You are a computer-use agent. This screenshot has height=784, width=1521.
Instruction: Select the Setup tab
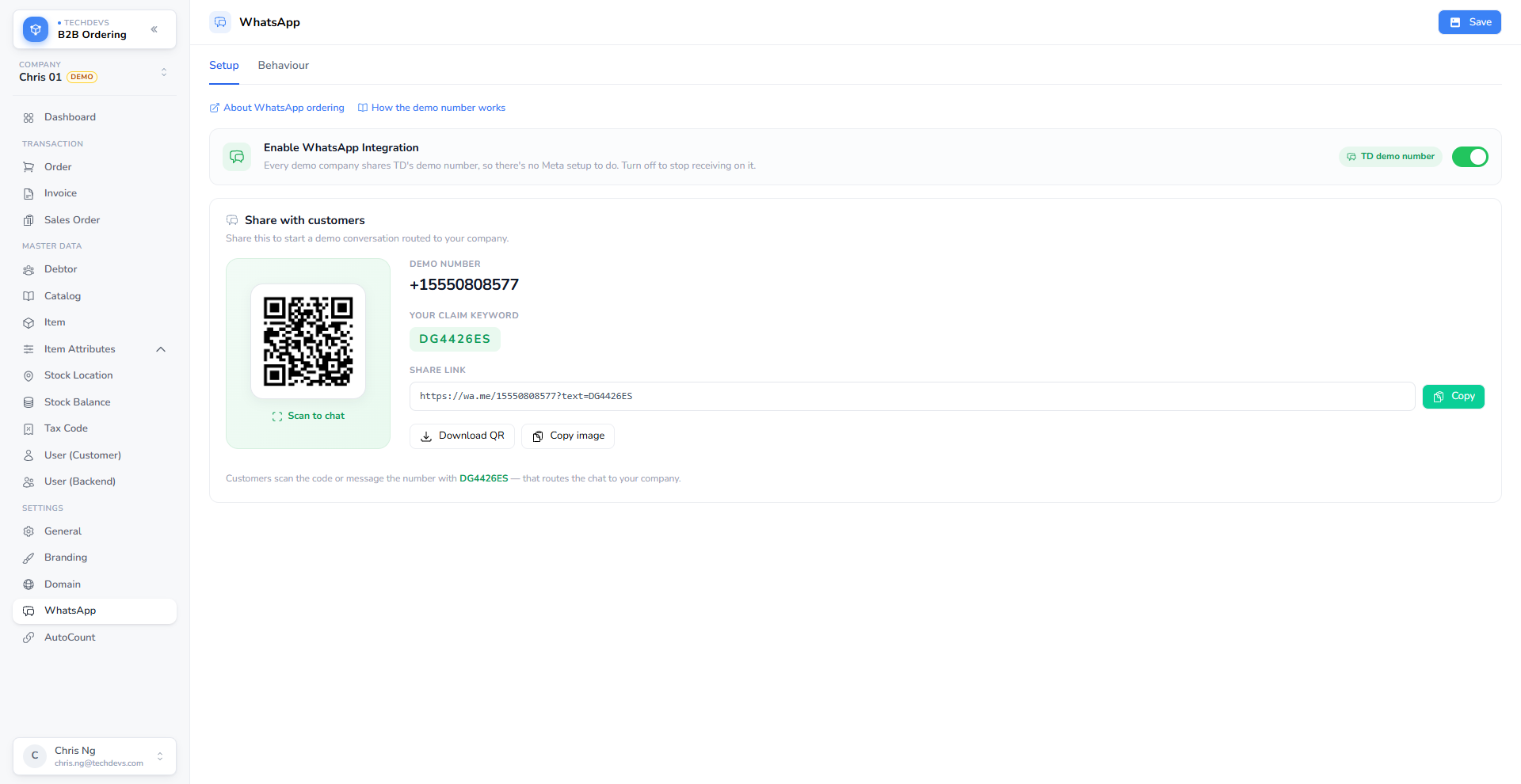[224, 66]
